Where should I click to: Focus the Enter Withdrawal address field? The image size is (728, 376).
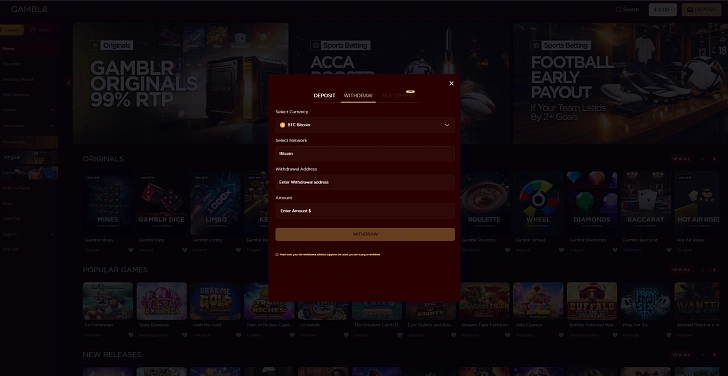coord(365,182)
